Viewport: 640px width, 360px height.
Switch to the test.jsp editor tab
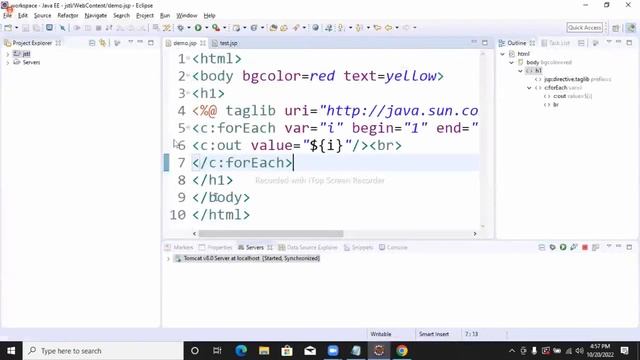(x=225, y=43)
